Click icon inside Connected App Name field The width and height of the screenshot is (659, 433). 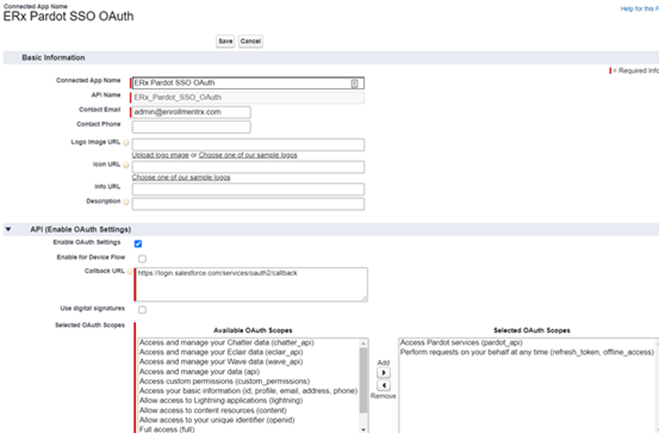[x=355, y=83]
